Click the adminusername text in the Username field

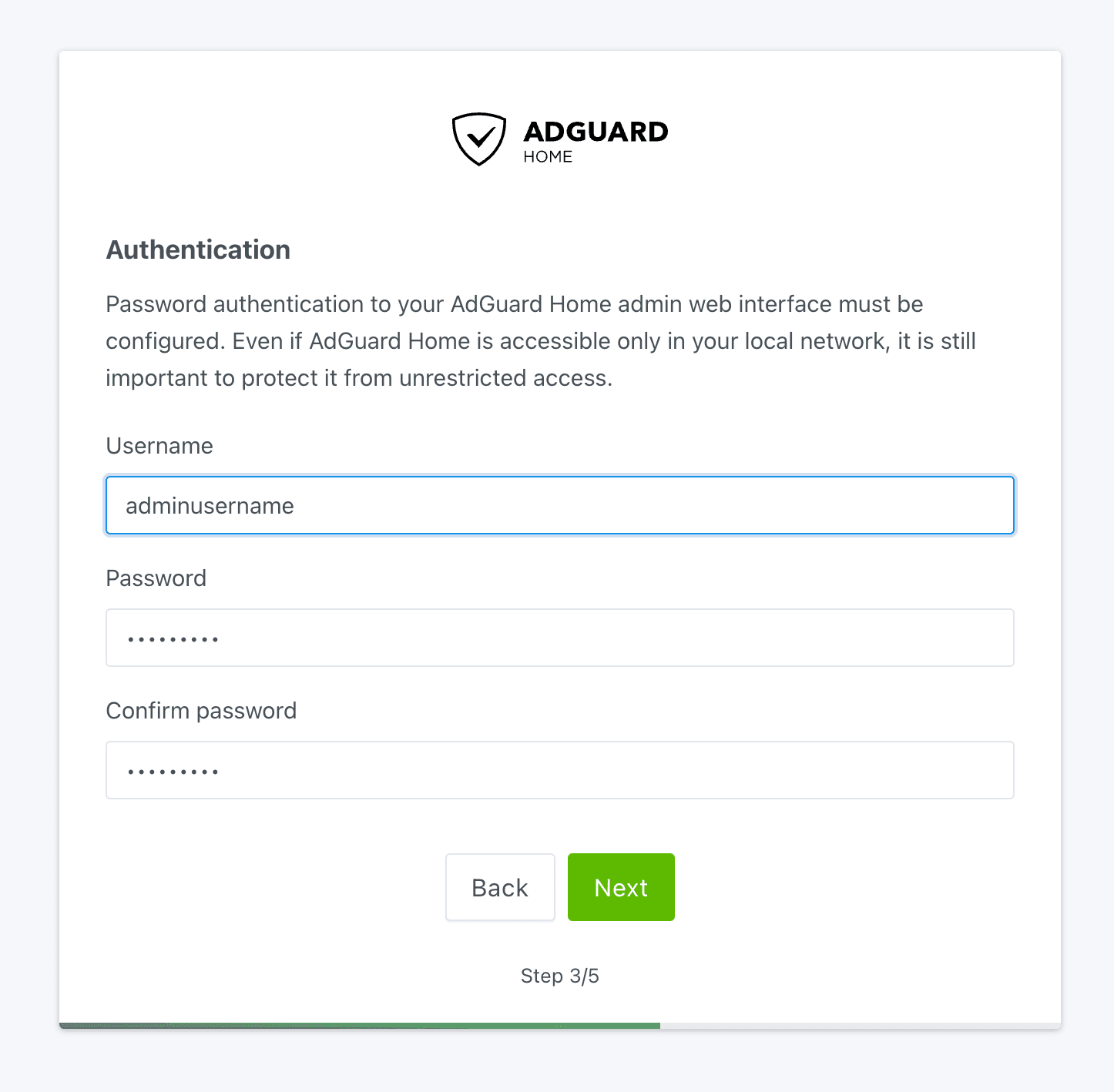point(209,505)
